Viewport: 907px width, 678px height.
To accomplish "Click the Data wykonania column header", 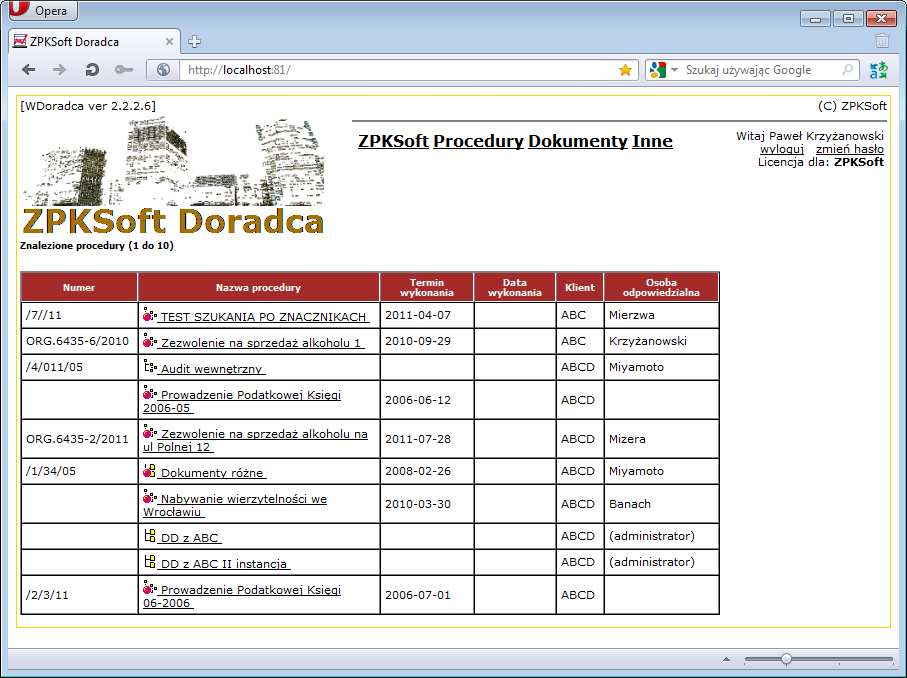I will (x=515, y=288).
